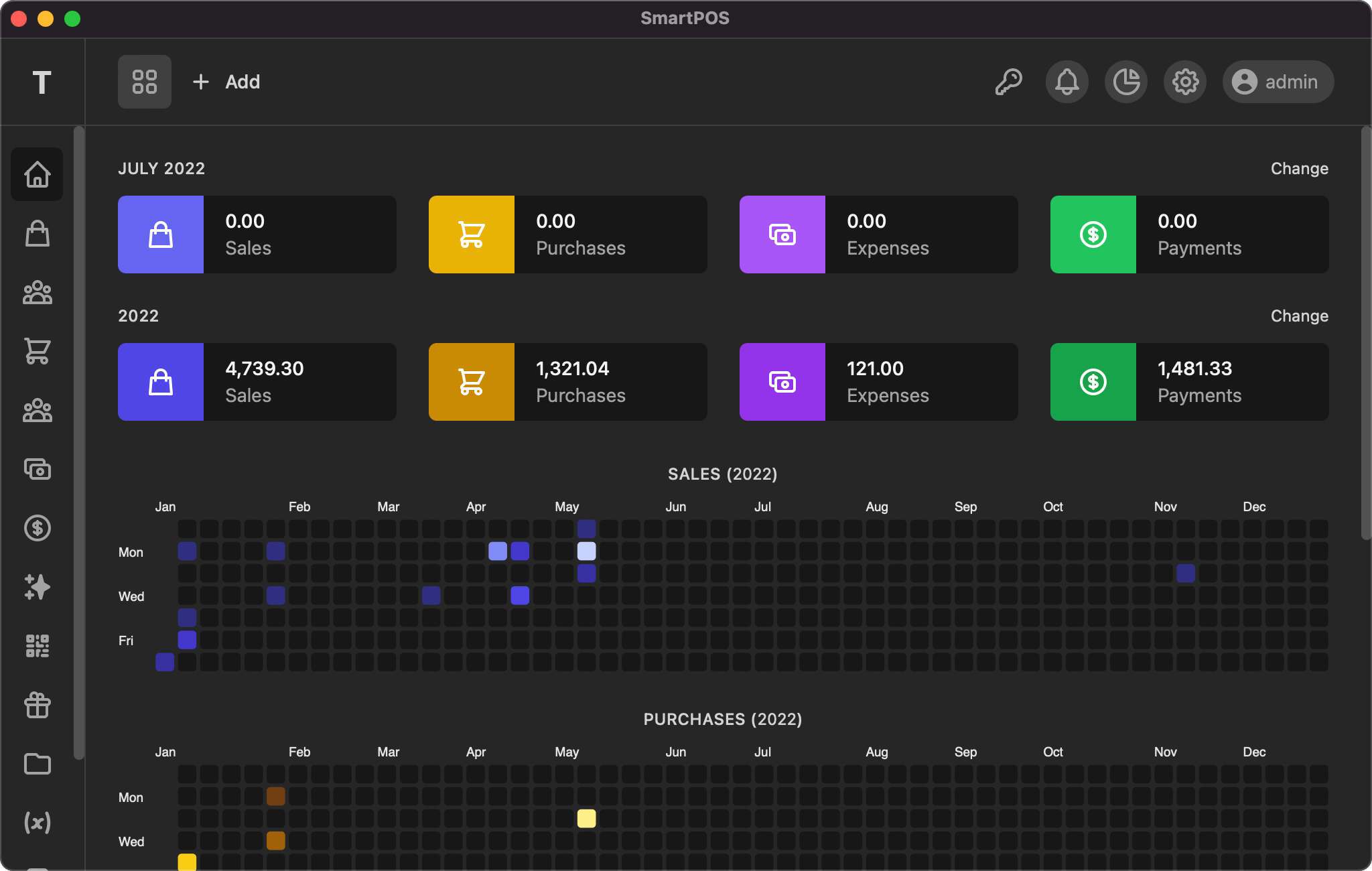Open the dashboard grid menu next to Add
1372x871 pixels.
tap(145, 82)
